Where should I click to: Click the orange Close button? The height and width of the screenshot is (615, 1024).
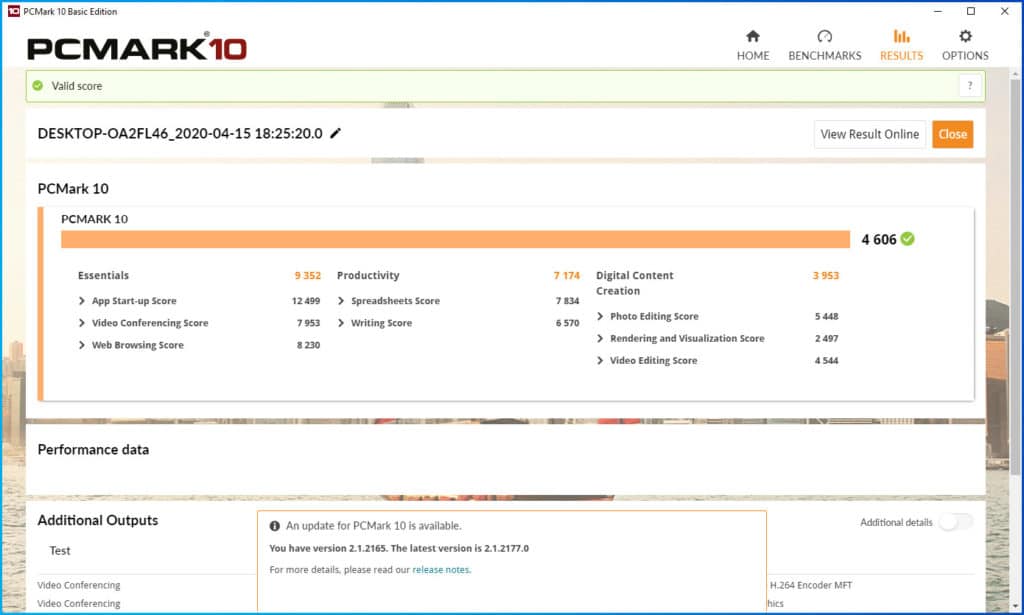click(953, 134)
